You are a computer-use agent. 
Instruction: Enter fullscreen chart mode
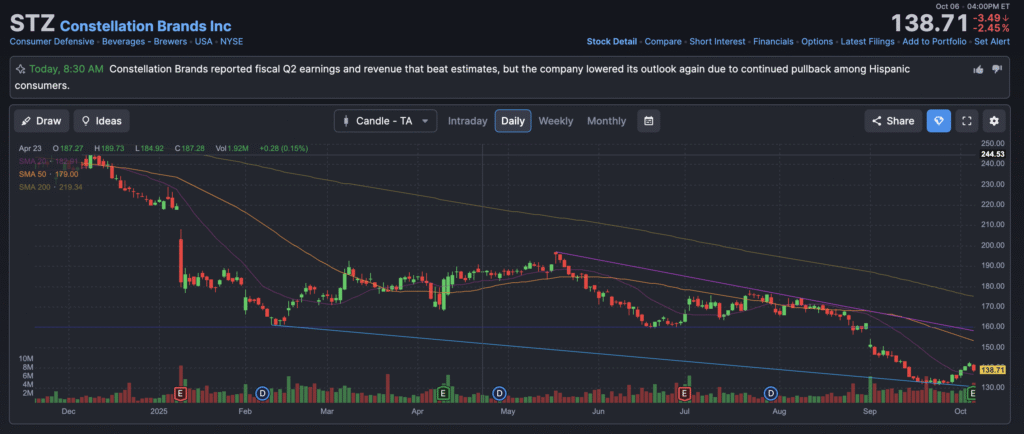click(966, 121)
